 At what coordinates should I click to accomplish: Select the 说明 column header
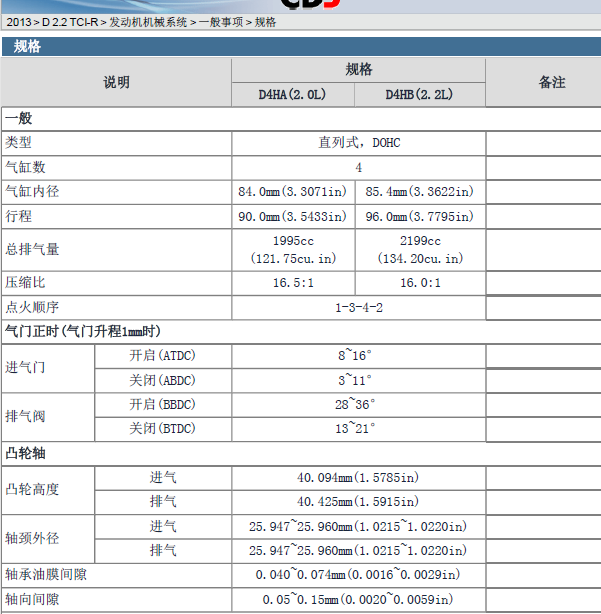pyautogui.click(x=116, y=83)
